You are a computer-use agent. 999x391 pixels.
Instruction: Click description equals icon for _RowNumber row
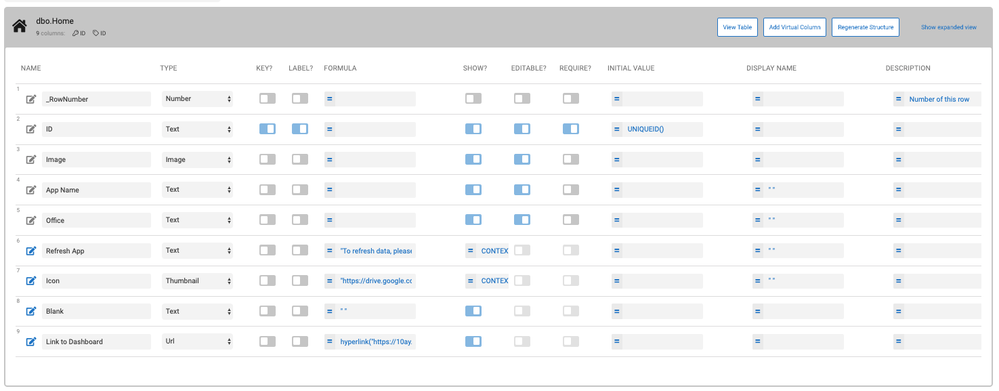pyautogui.click(x=898, y=99)
